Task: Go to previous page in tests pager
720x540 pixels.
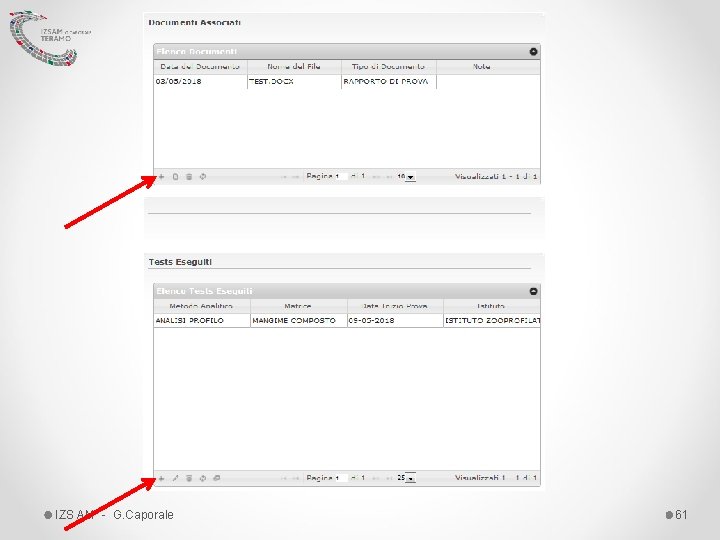Action: [296, 478]
